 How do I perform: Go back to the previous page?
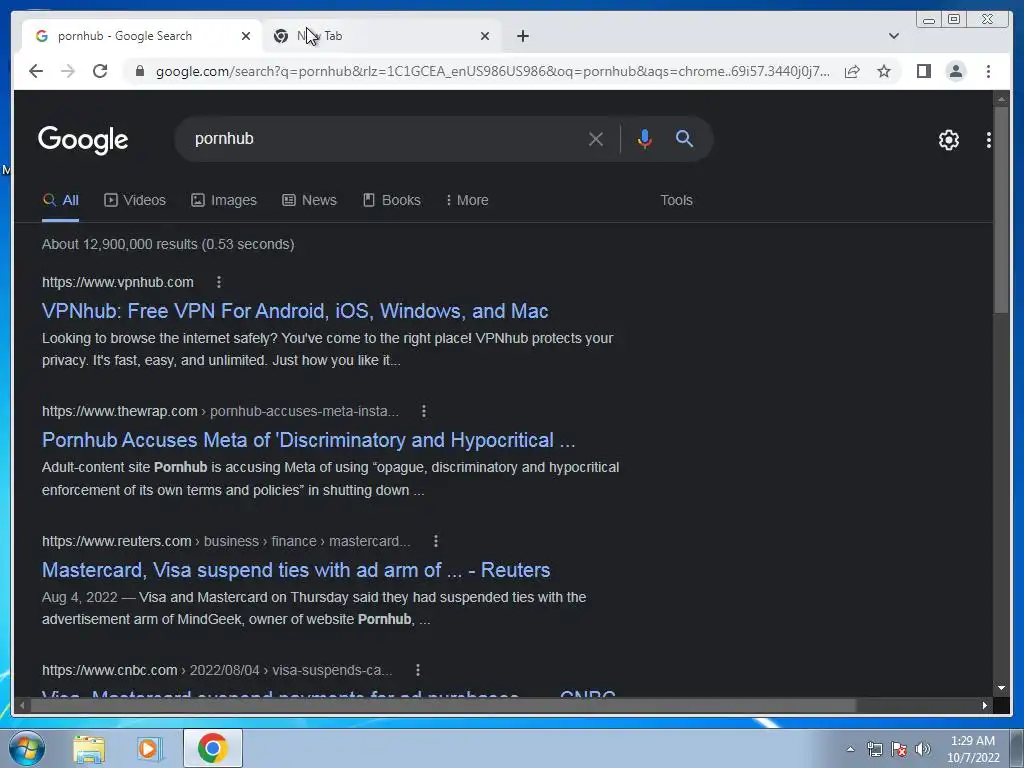click(36, 71)
